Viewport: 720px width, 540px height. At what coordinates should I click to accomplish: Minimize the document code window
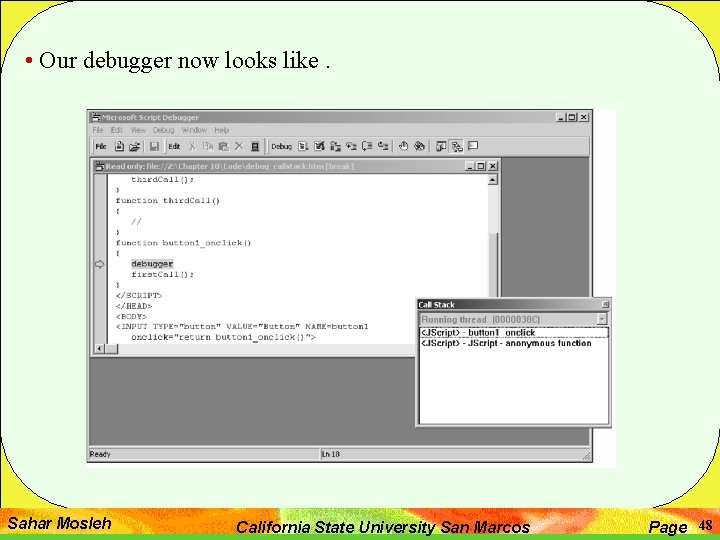(469, 166)
